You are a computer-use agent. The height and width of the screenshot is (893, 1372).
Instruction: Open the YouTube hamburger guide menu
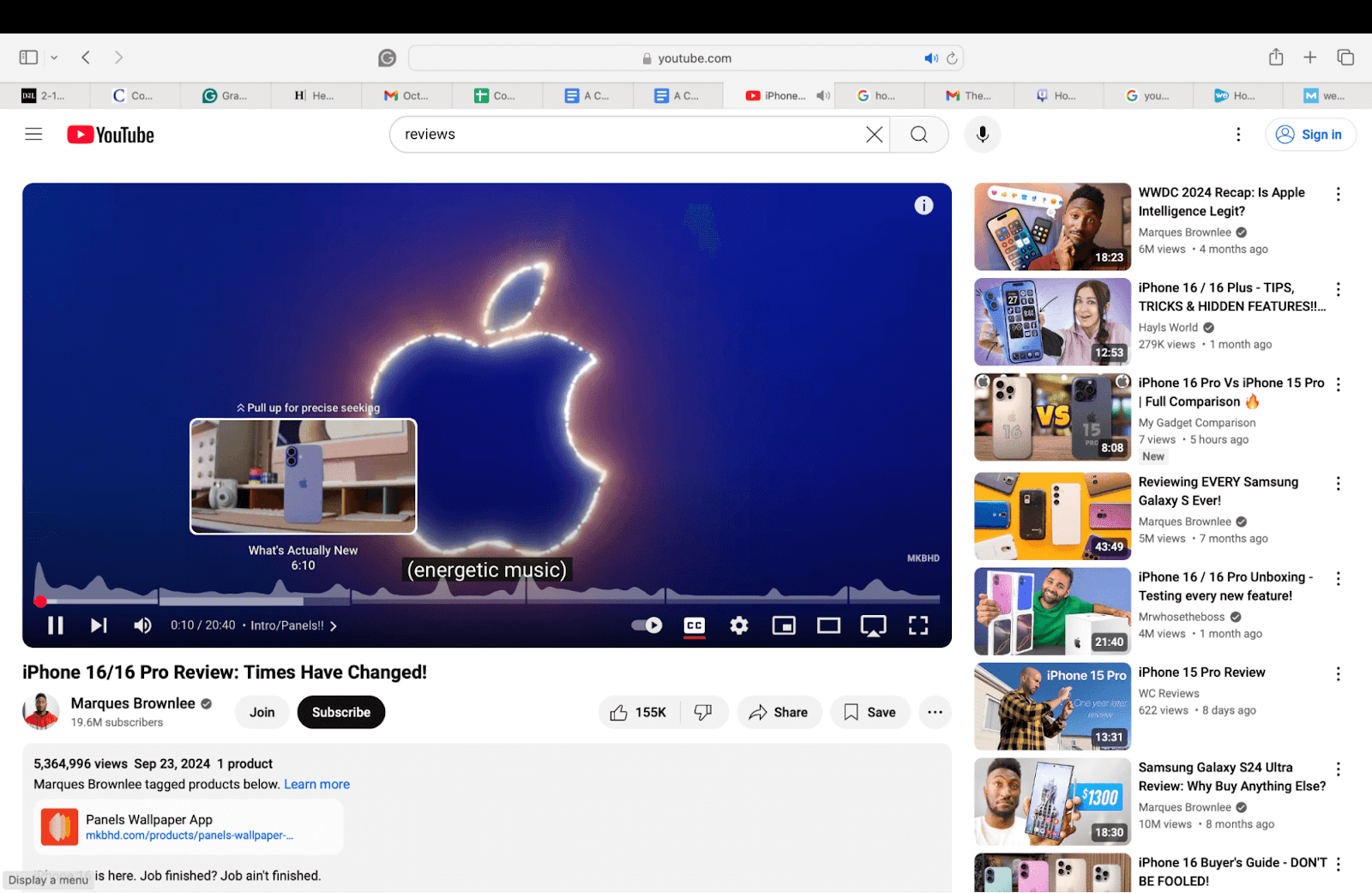pos(33,134)
